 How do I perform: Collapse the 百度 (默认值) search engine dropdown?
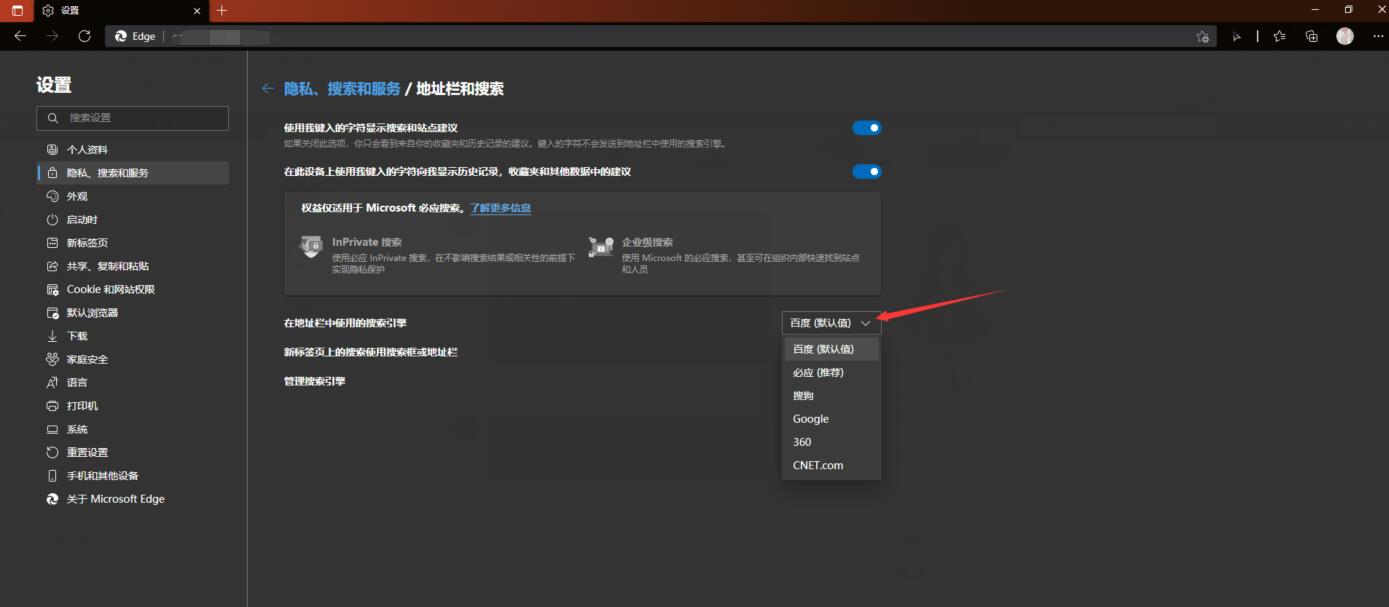click(831, 323)
